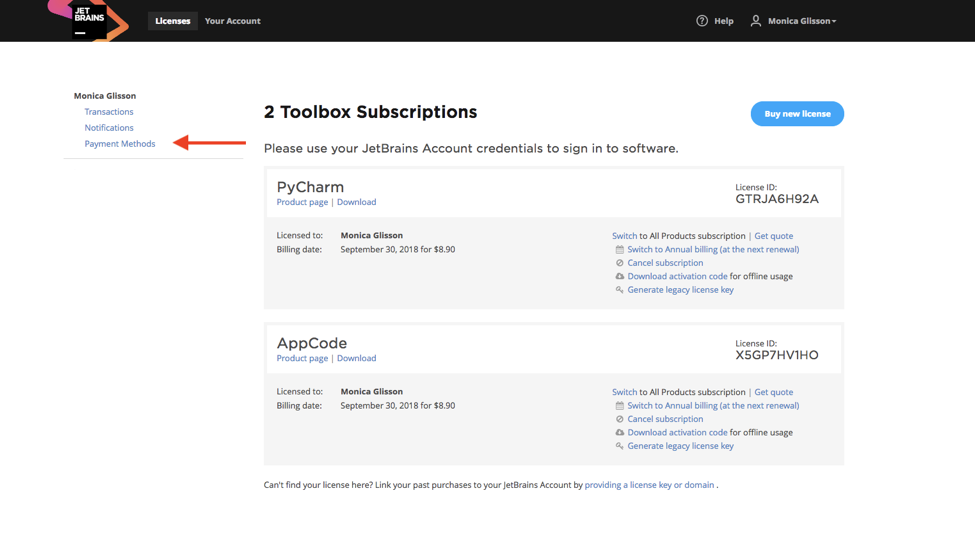This screenshot has width=975, height=554.
Task: Switch to the Licenses tab
Action: tap(173, 21)
